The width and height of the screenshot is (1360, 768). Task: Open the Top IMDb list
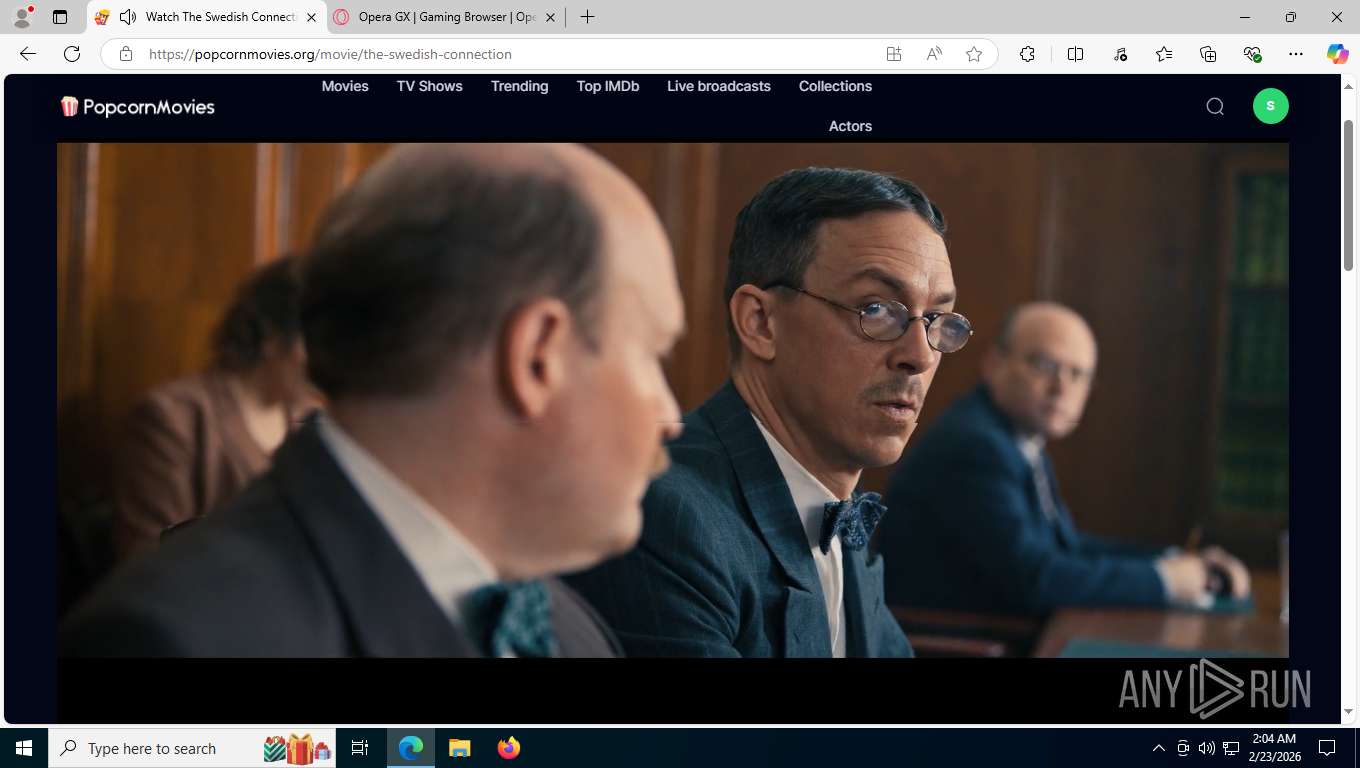click(608, 86)
